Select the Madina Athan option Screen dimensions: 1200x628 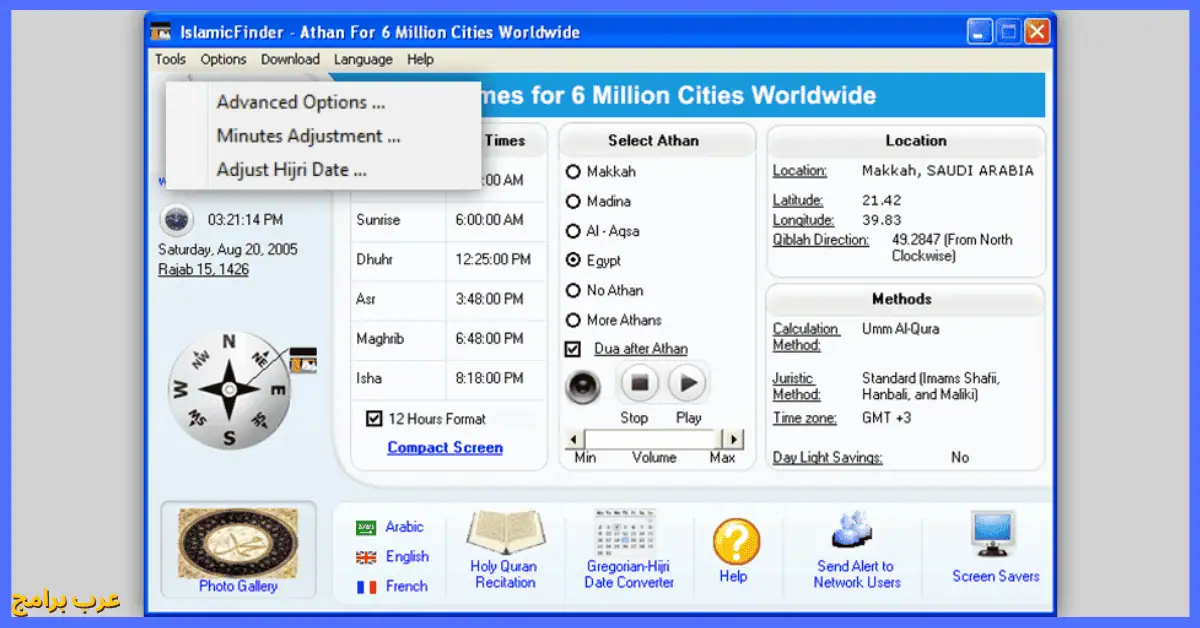(573, 202)
